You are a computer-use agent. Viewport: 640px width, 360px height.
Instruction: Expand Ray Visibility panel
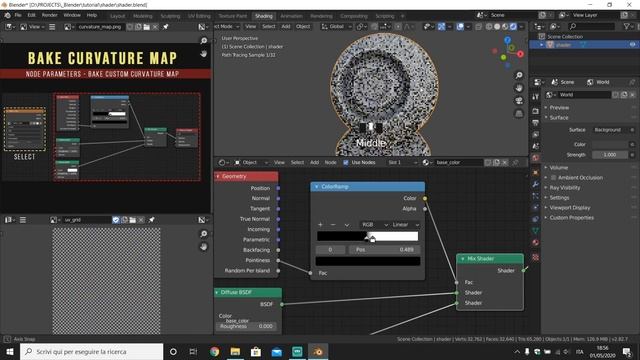click(x=565, y=187)
